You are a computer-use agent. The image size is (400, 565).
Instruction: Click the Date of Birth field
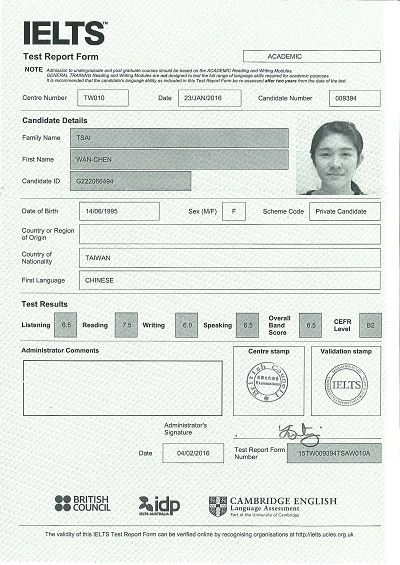point(119,211)
